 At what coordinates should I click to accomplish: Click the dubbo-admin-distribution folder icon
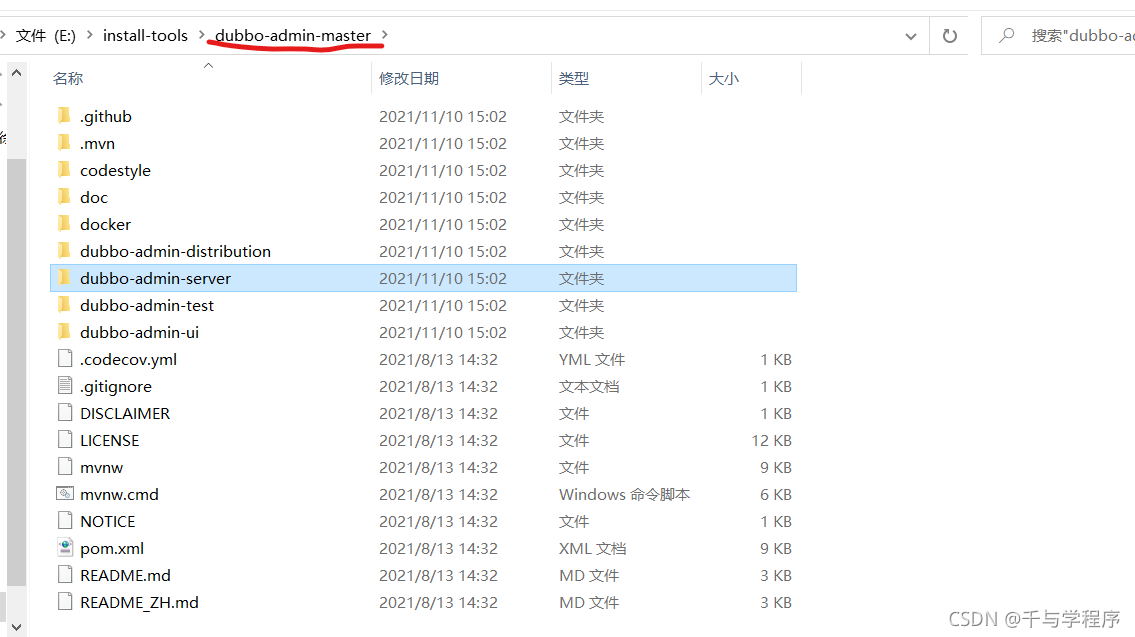pos(64,250)
